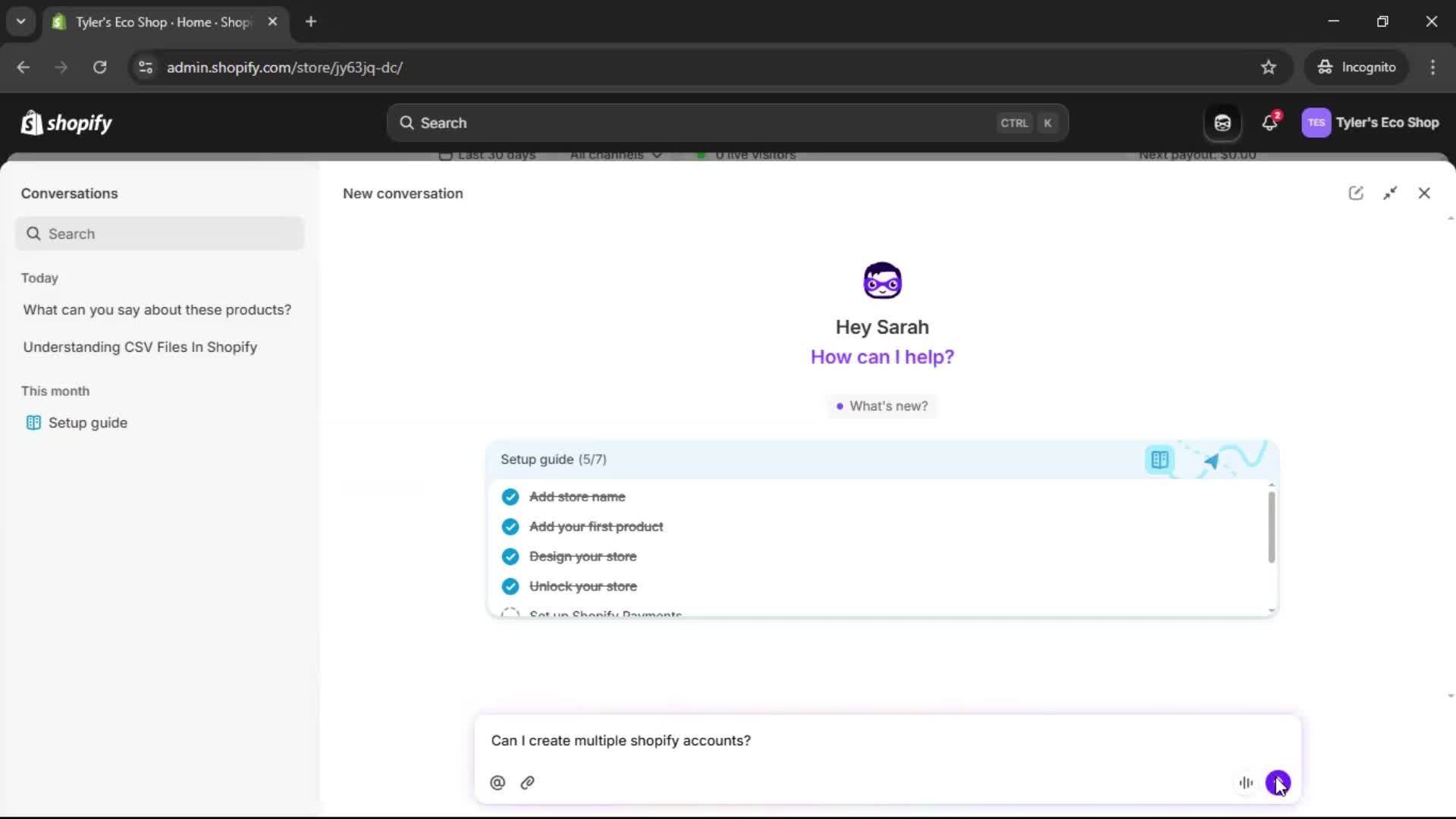Switch to the Tyler's Eco Shop browser tab
The image size is (1456, 819).
point(152,22)
